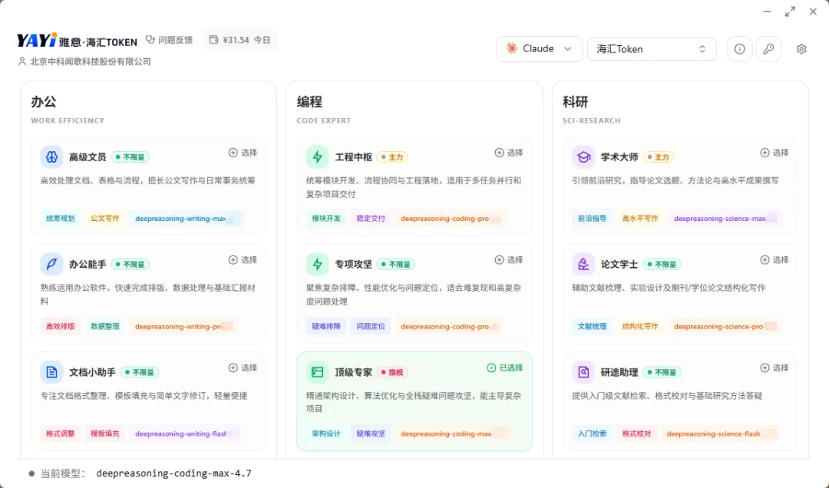Image resolution: width=830 pixels, height=488 pixels.
Task: Open the API key icon button
Action: (x=769, y=49)
